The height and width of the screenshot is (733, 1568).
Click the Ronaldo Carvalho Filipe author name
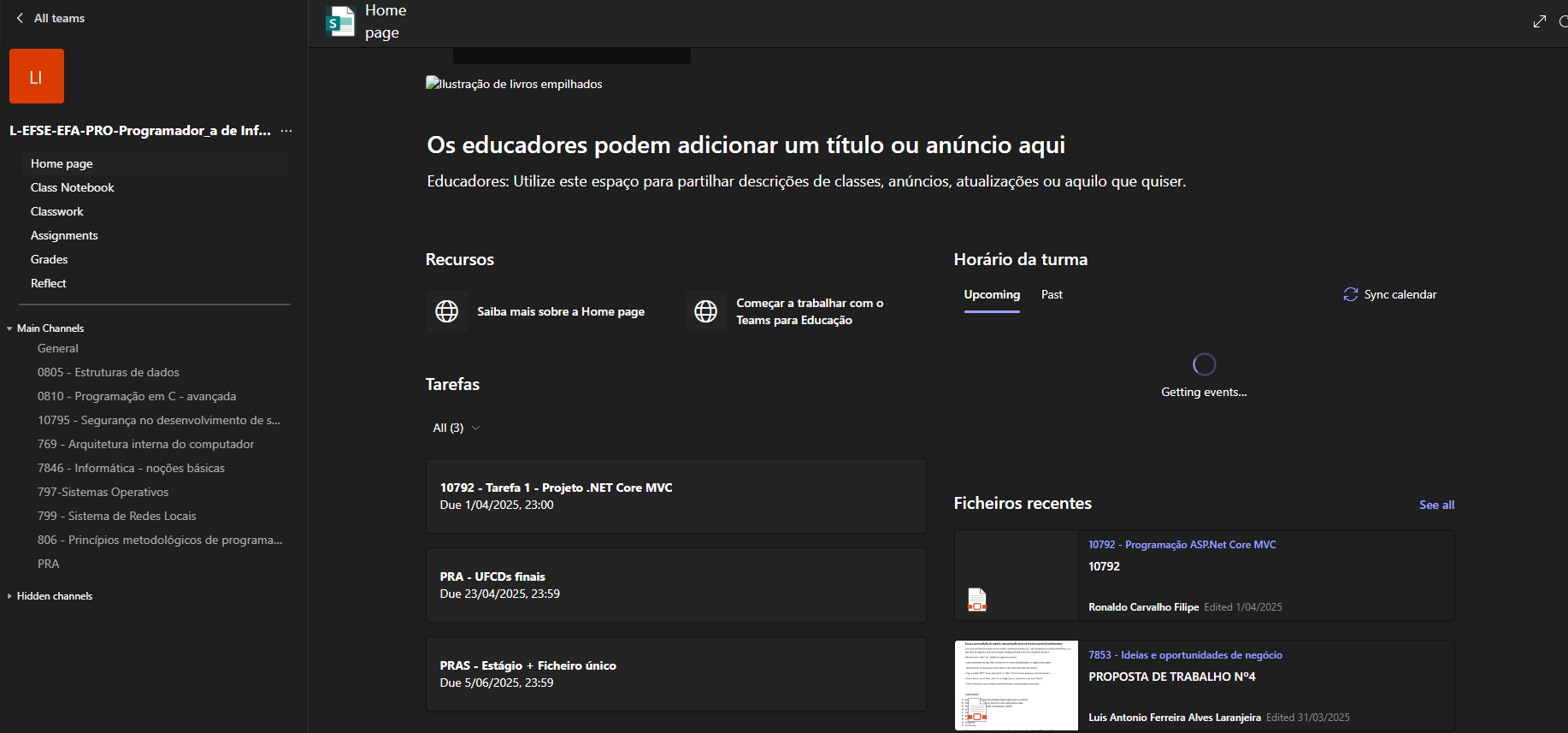pos(1143,607)
